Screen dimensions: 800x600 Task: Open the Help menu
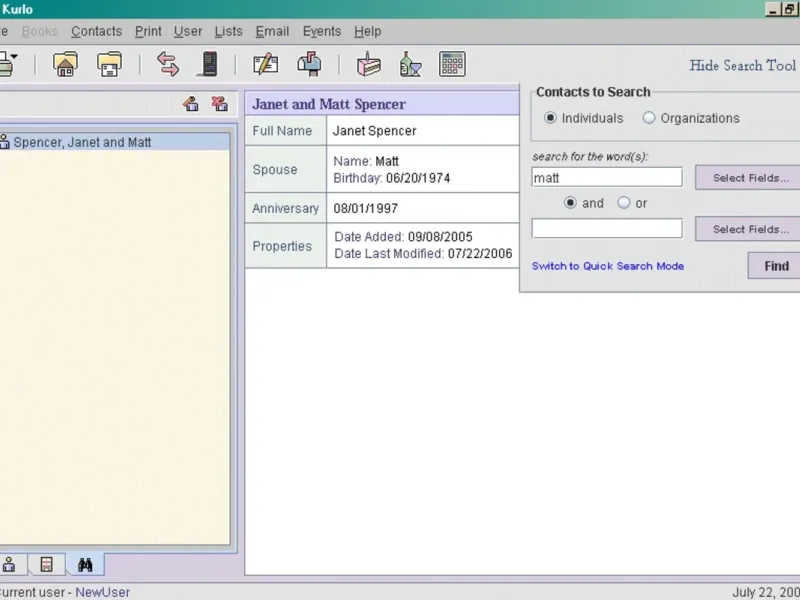coord(367,32)
